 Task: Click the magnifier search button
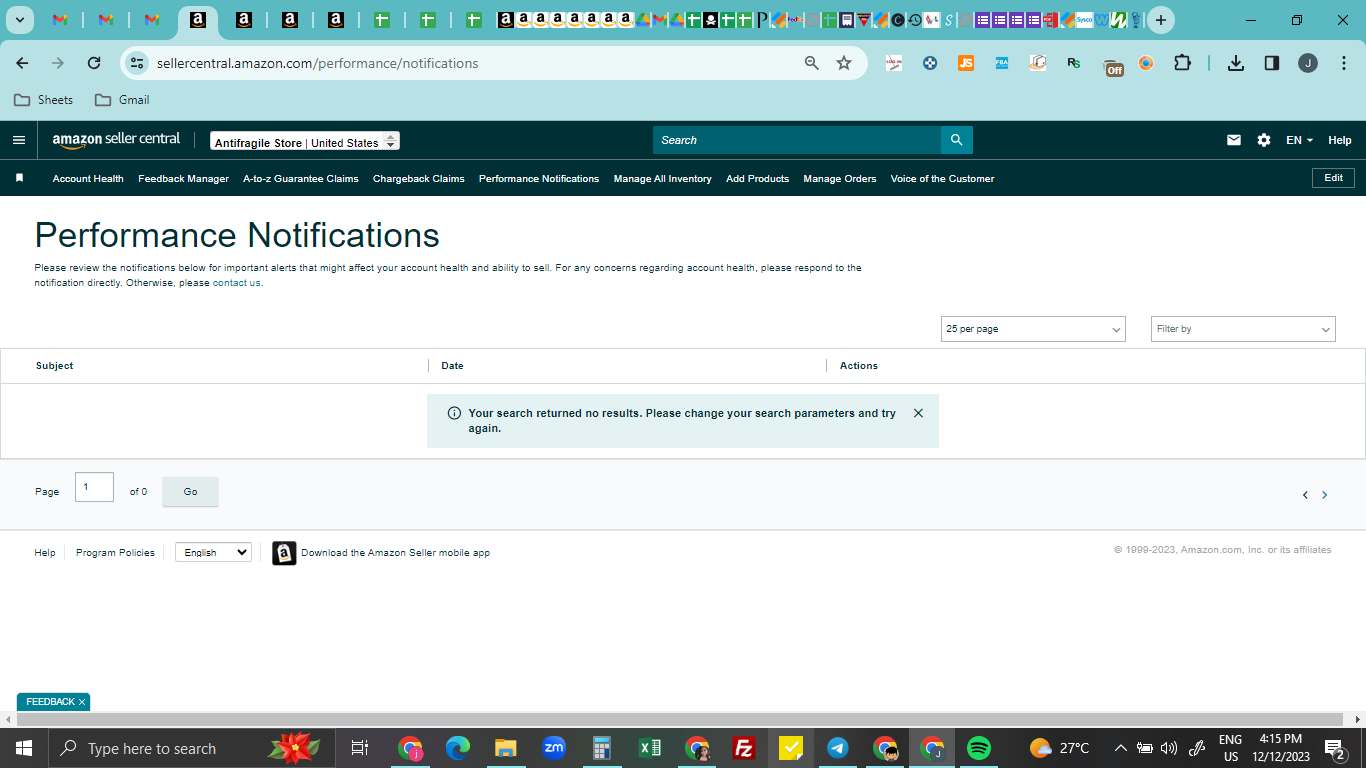957,140
